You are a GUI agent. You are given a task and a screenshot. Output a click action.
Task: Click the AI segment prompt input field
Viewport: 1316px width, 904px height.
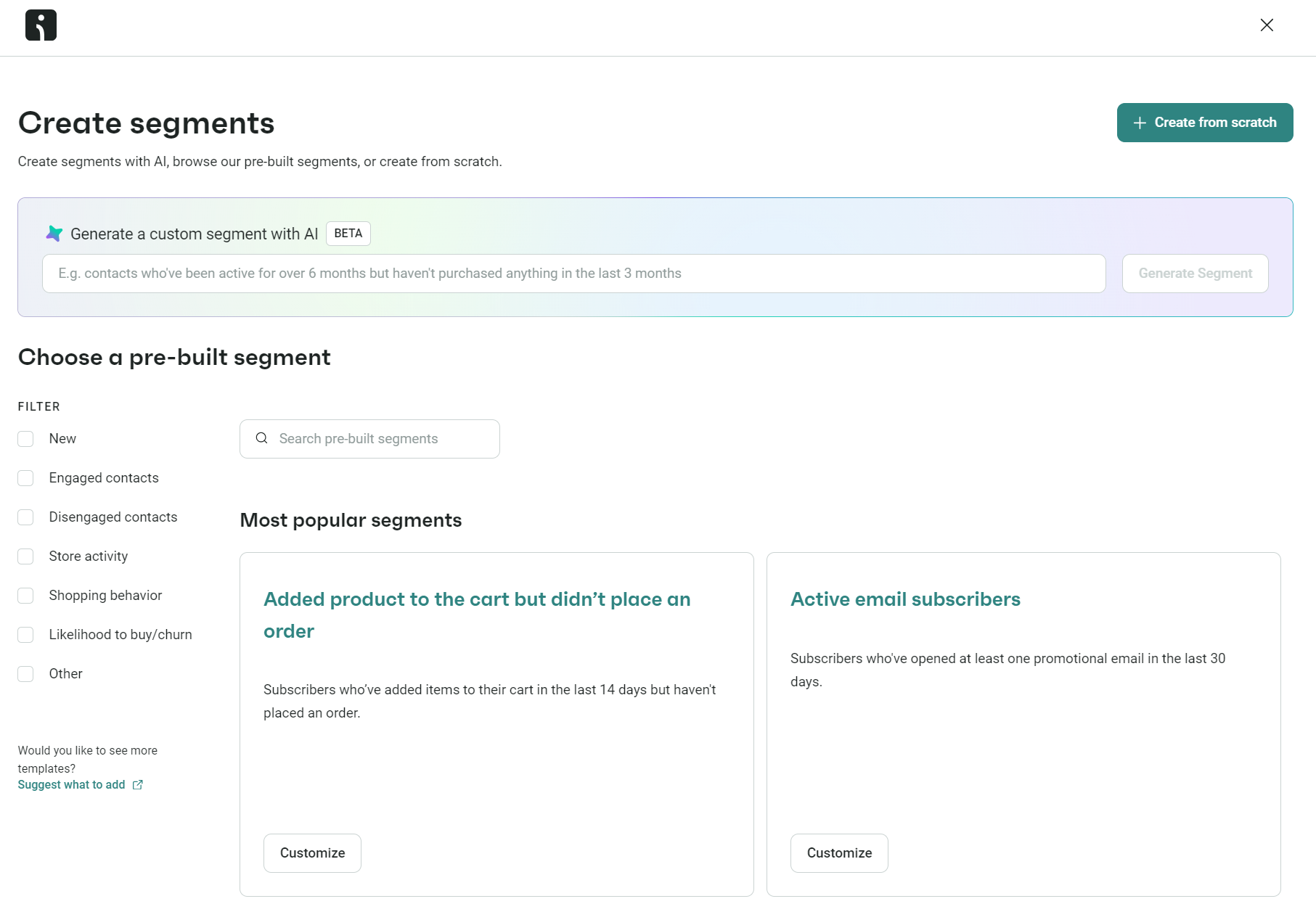pos(573,274)
